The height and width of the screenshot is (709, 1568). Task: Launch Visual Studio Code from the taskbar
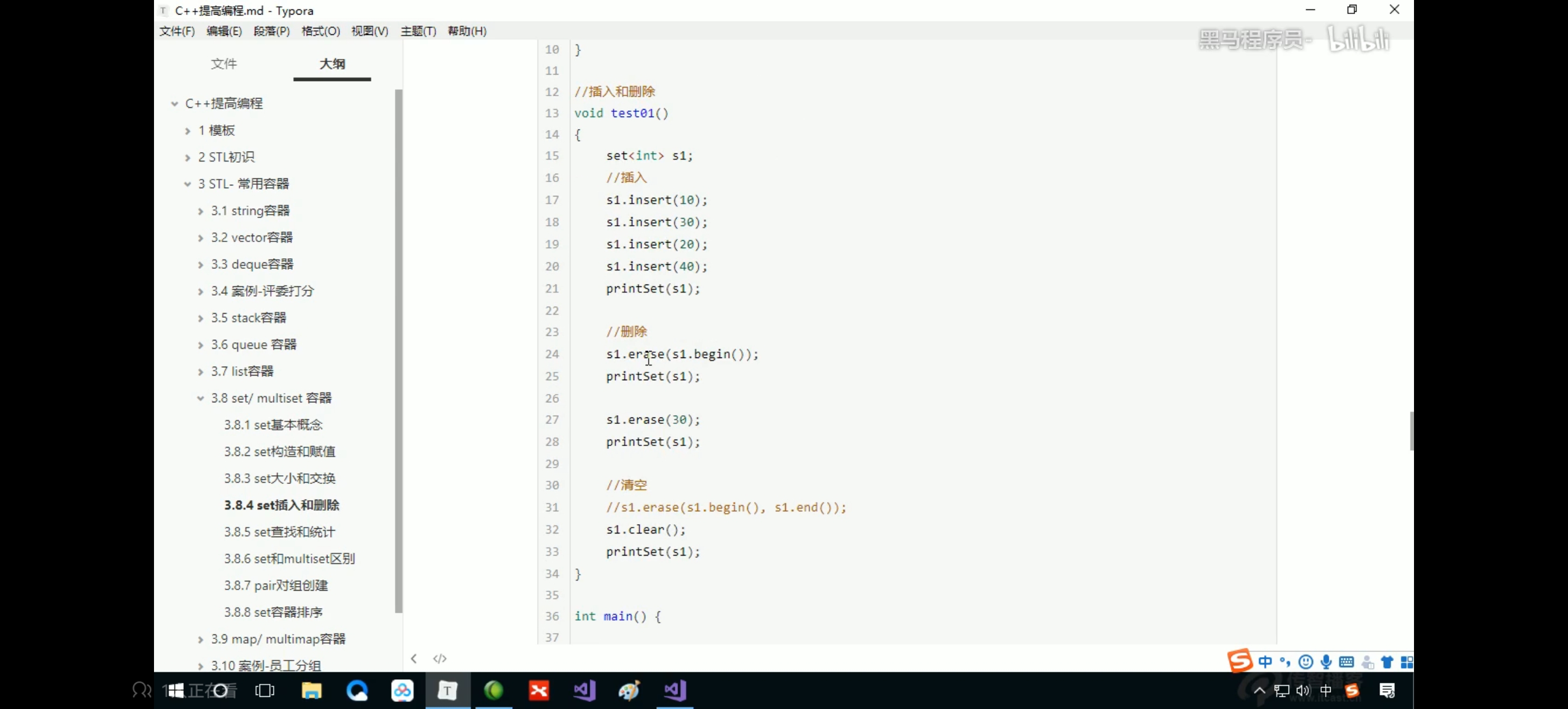tap(583, 690)
